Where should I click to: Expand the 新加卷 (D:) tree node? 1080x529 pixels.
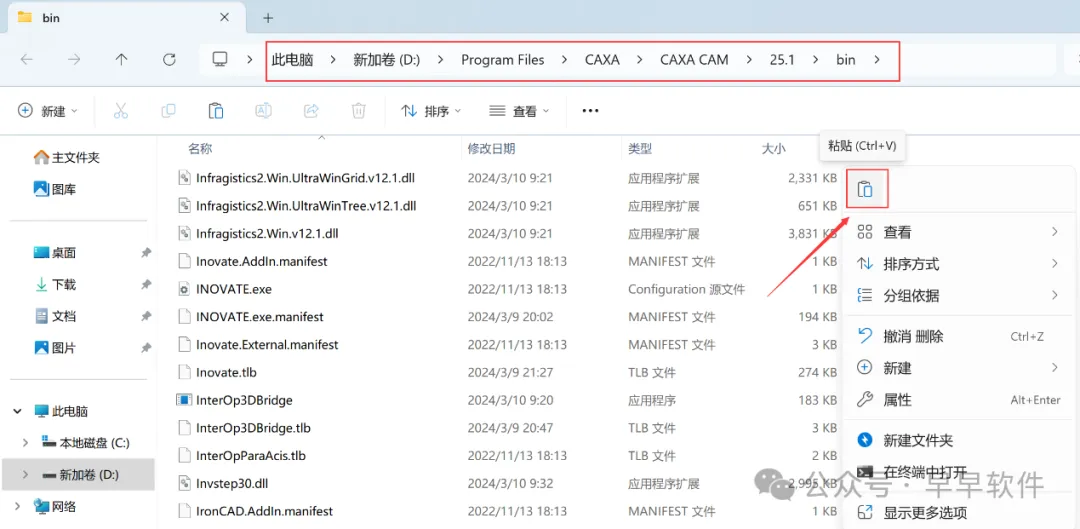(x=26, y=475)
